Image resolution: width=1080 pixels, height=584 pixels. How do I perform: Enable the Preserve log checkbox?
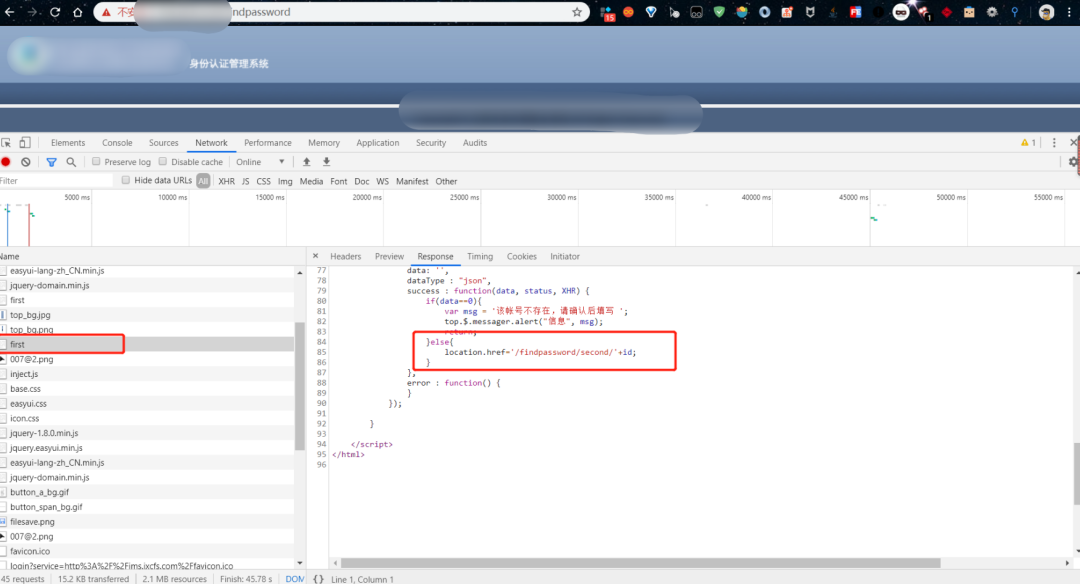click(x=96, y=161)
